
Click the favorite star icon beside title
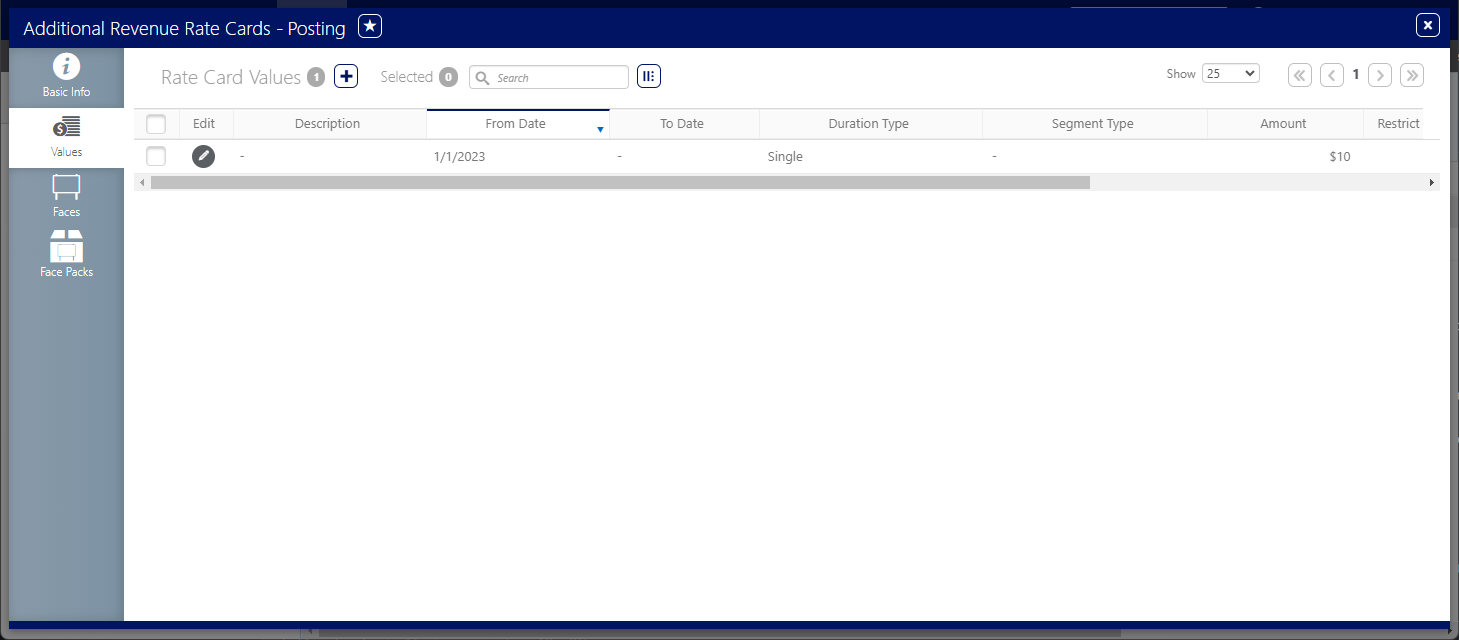370,27
